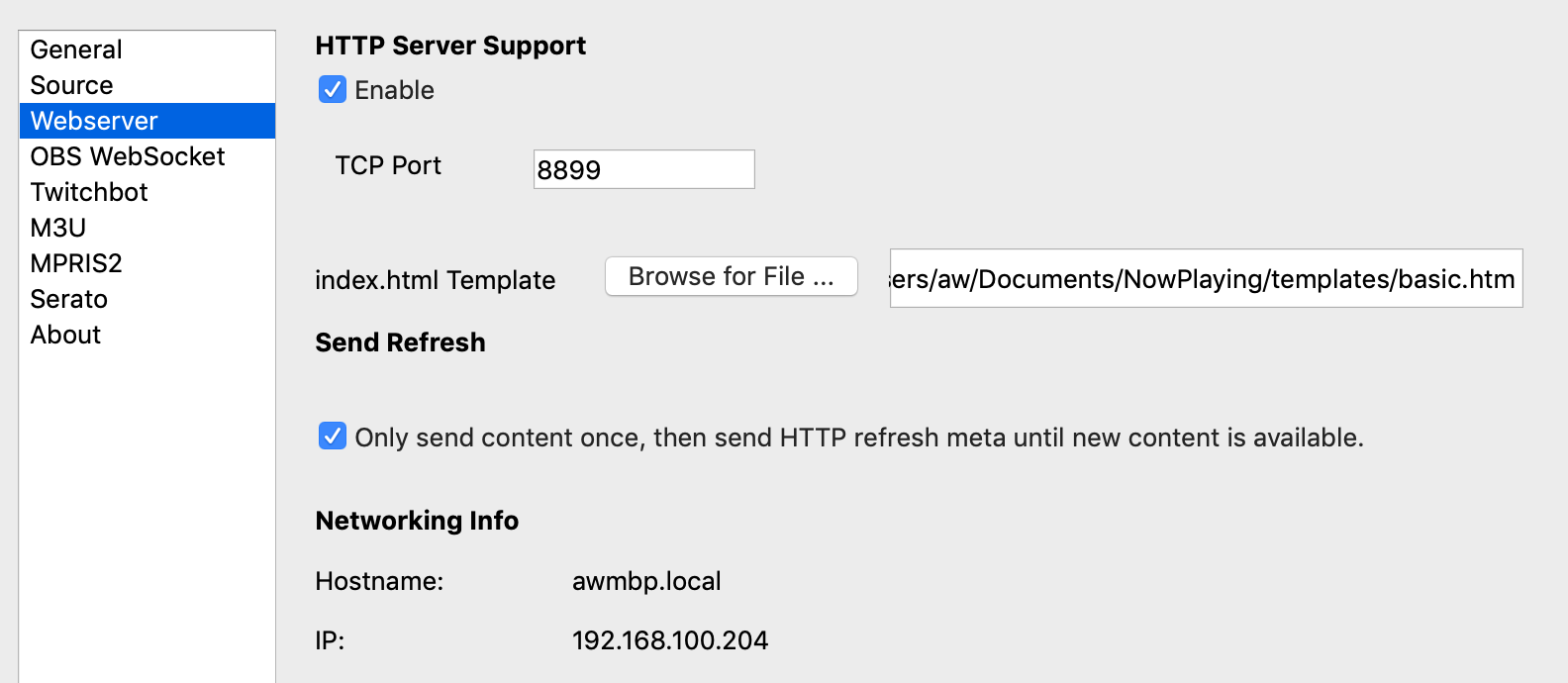Show the About page
This screenshot has width=1568, height=683.
point(65,335)
